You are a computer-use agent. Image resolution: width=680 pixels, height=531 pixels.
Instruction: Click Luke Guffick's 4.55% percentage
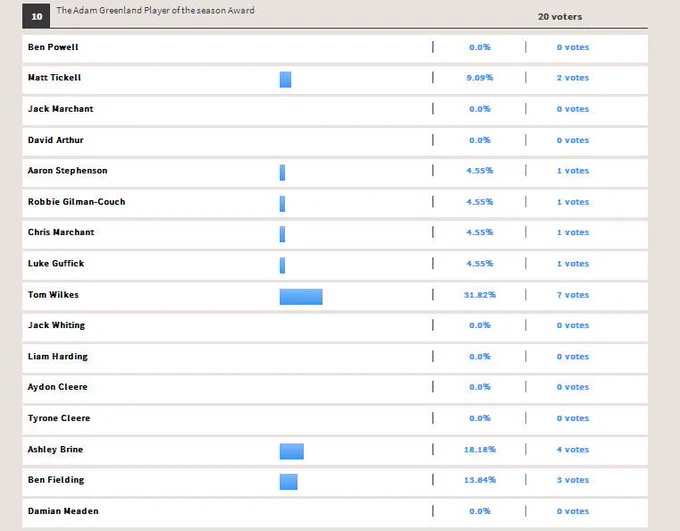click(480, 263)
